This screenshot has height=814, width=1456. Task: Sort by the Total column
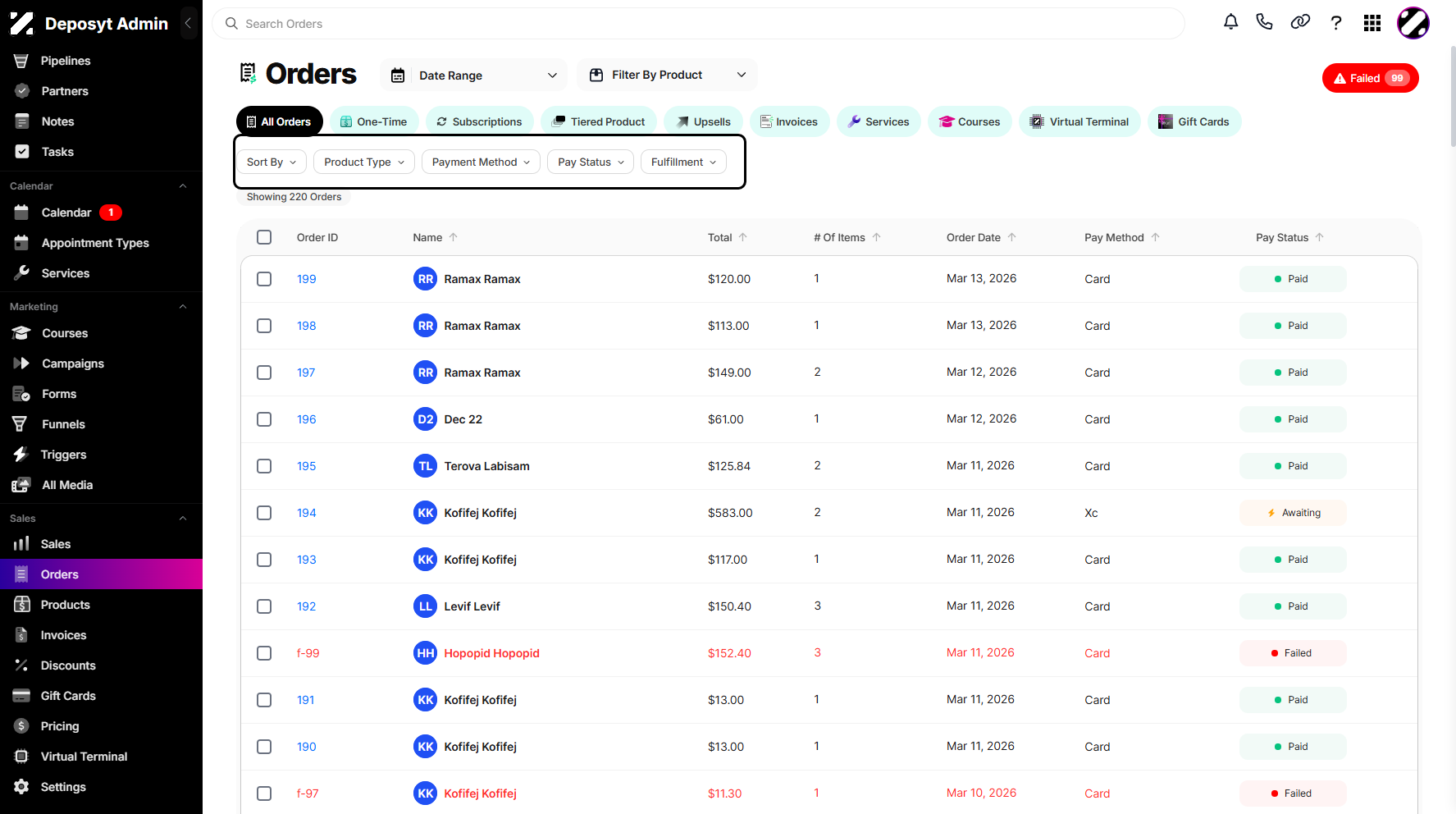coord(728,237)
